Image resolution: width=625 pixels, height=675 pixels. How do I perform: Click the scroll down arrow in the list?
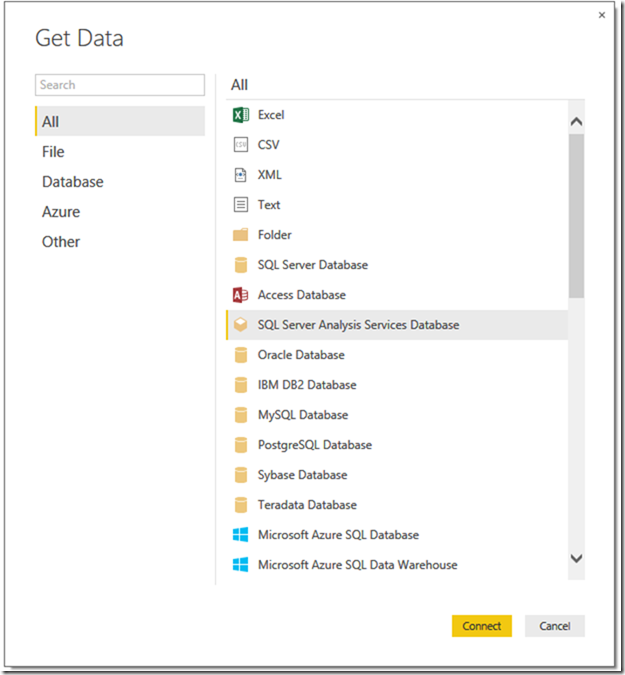tap(576, 558)
